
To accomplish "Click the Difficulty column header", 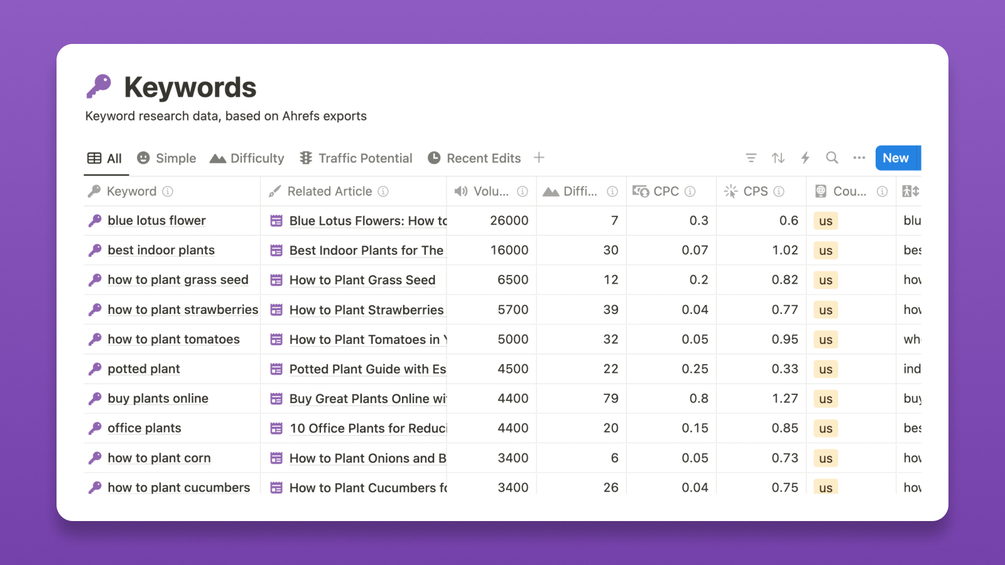I will click(581, 191).
